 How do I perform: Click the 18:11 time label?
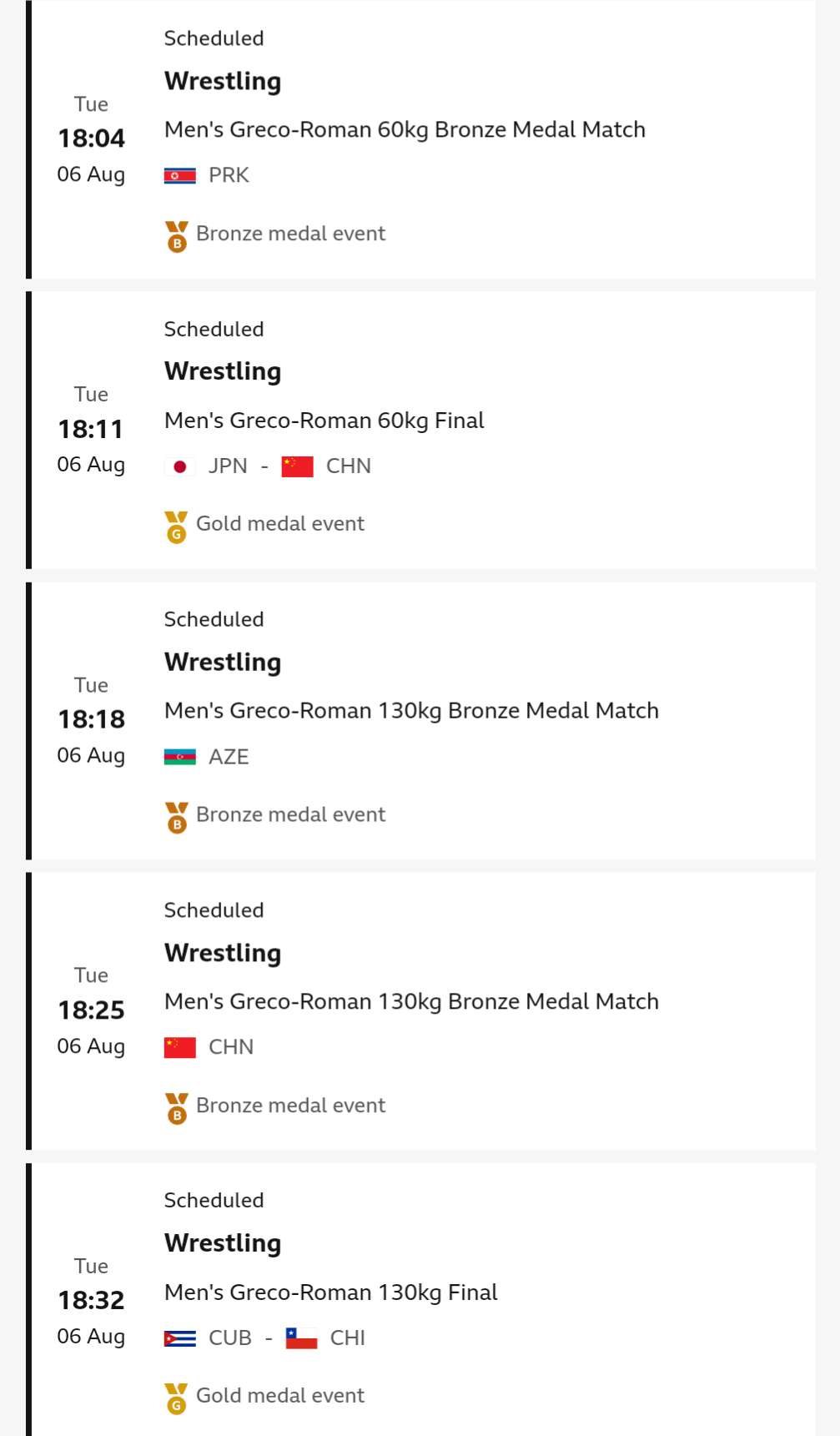pyautogui.click(x=91, y=429)
